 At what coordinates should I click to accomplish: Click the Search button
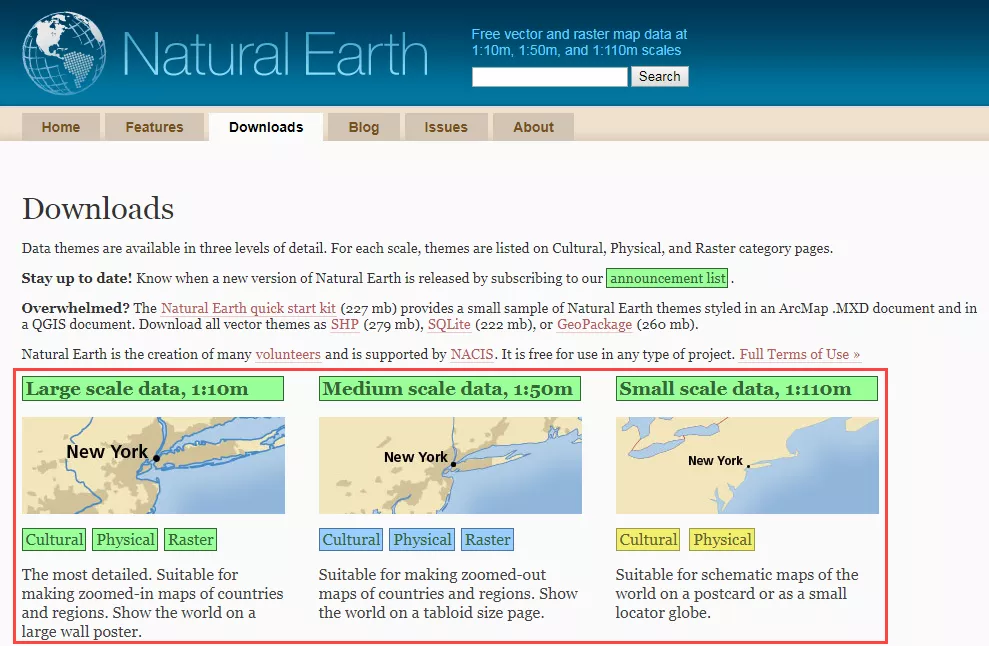(660, 76)
